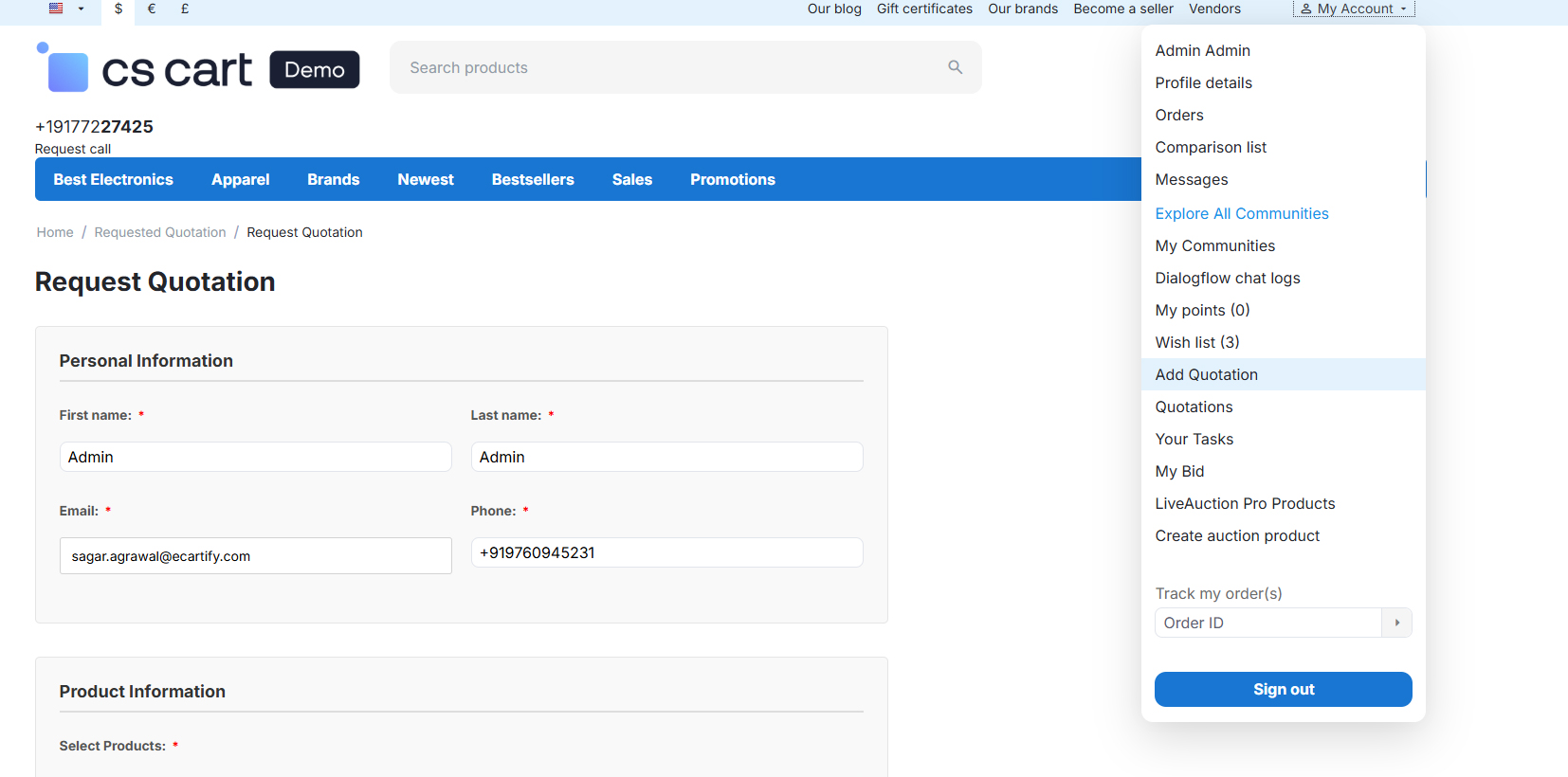Open the Apparel menu item

point(240,179)
